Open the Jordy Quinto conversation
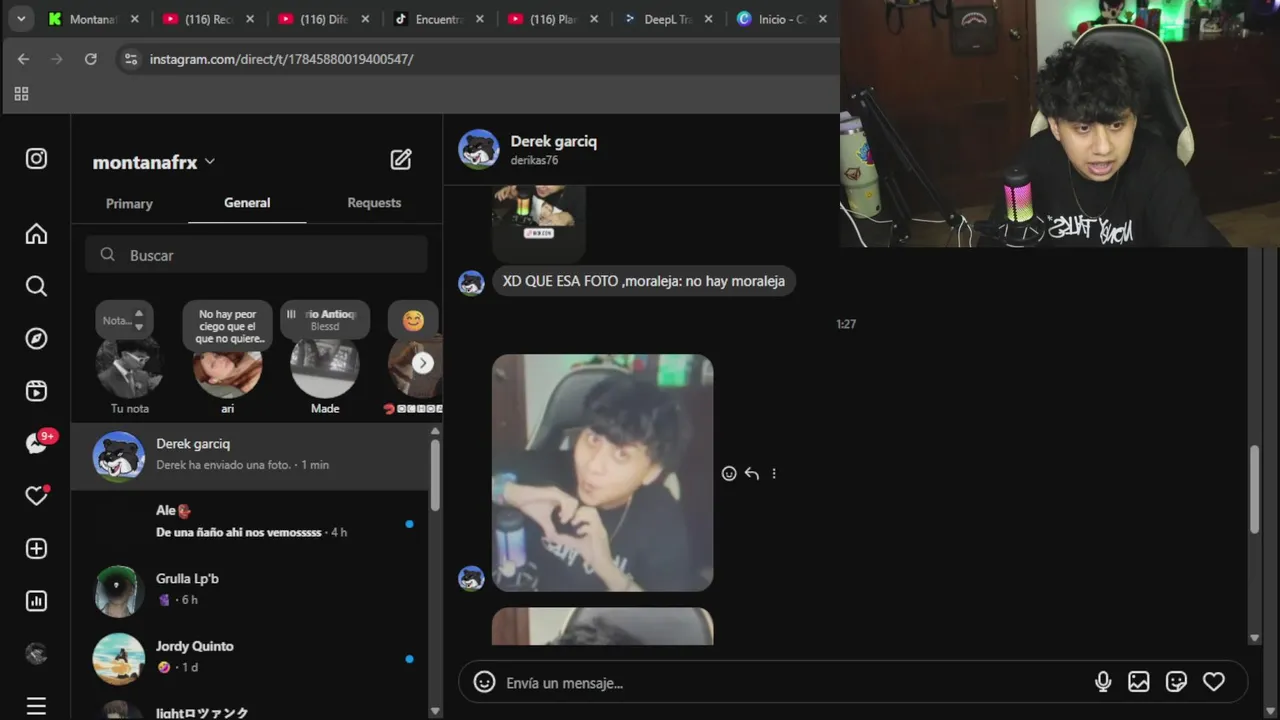 pyautogui.click(x=250, y=658)
